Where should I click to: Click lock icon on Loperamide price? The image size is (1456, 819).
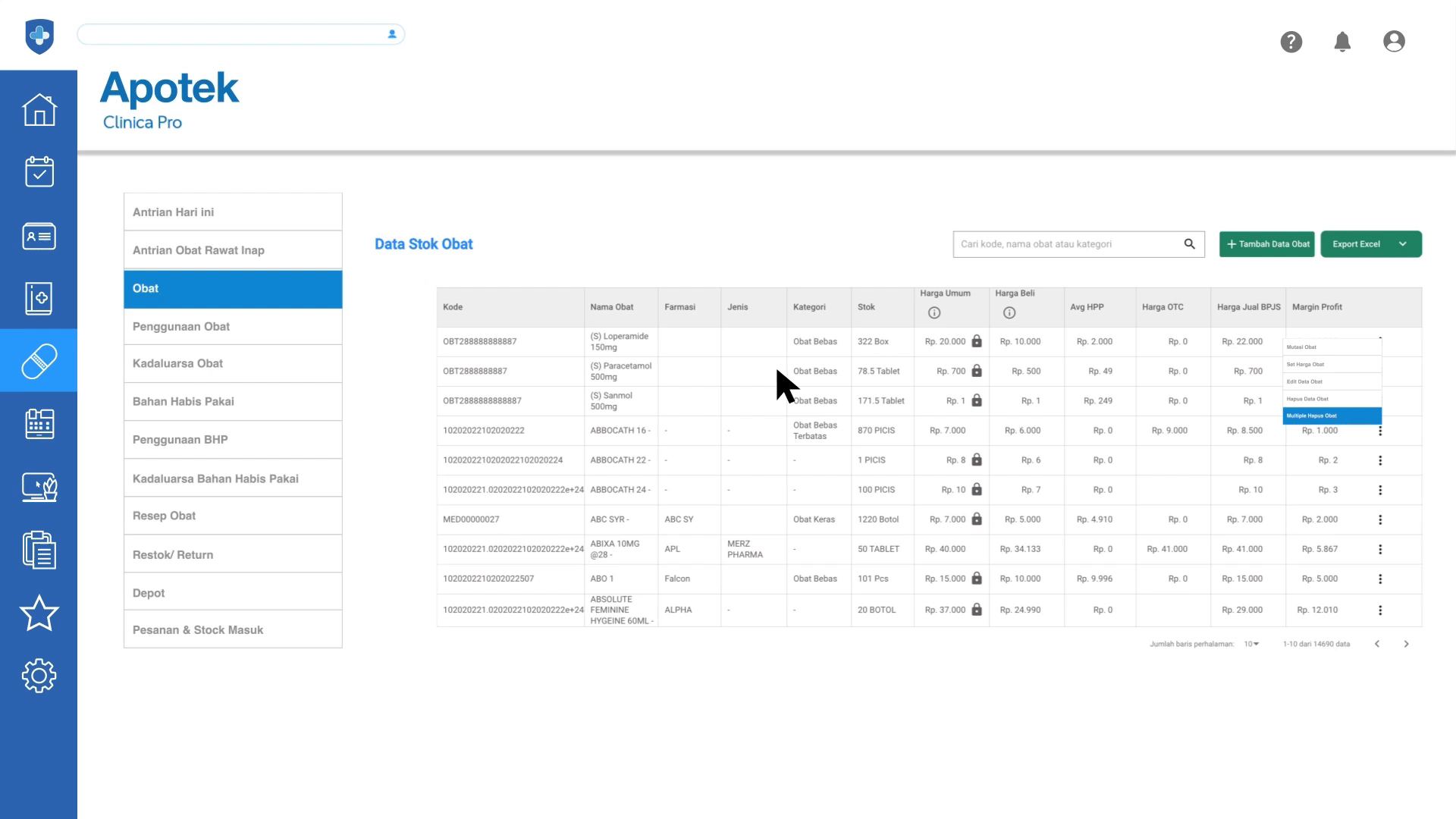coord(976,341)
